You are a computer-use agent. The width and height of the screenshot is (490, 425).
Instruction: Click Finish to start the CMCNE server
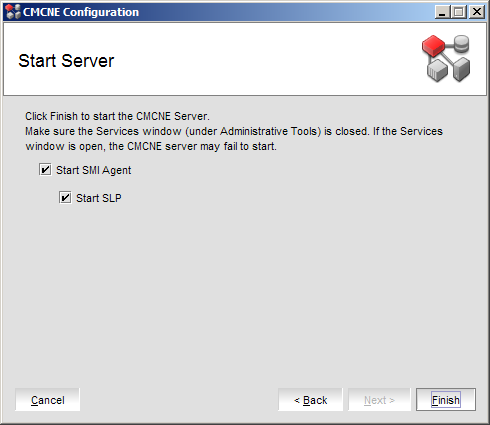[446, 399]
